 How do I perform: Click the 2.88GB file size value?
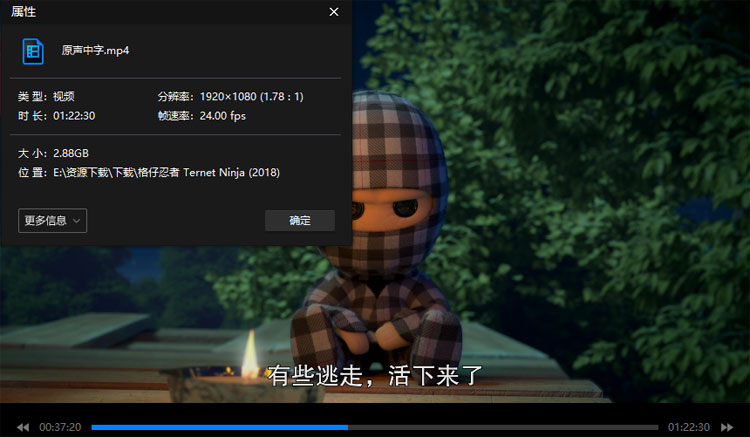pyautogui.click(x=70, y=153)
